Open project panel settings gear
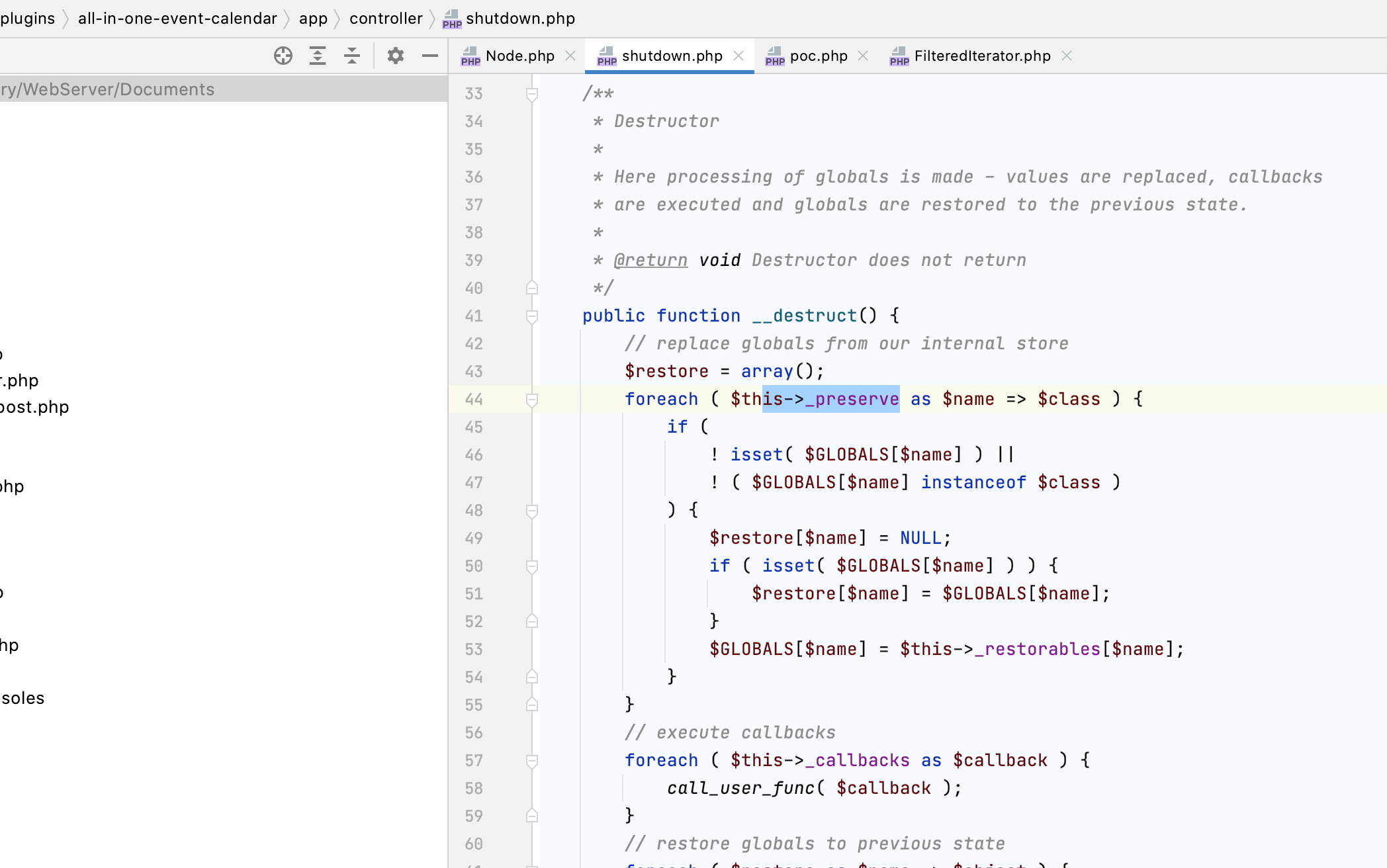The image size is (1387, 868). tap(396, 56)
